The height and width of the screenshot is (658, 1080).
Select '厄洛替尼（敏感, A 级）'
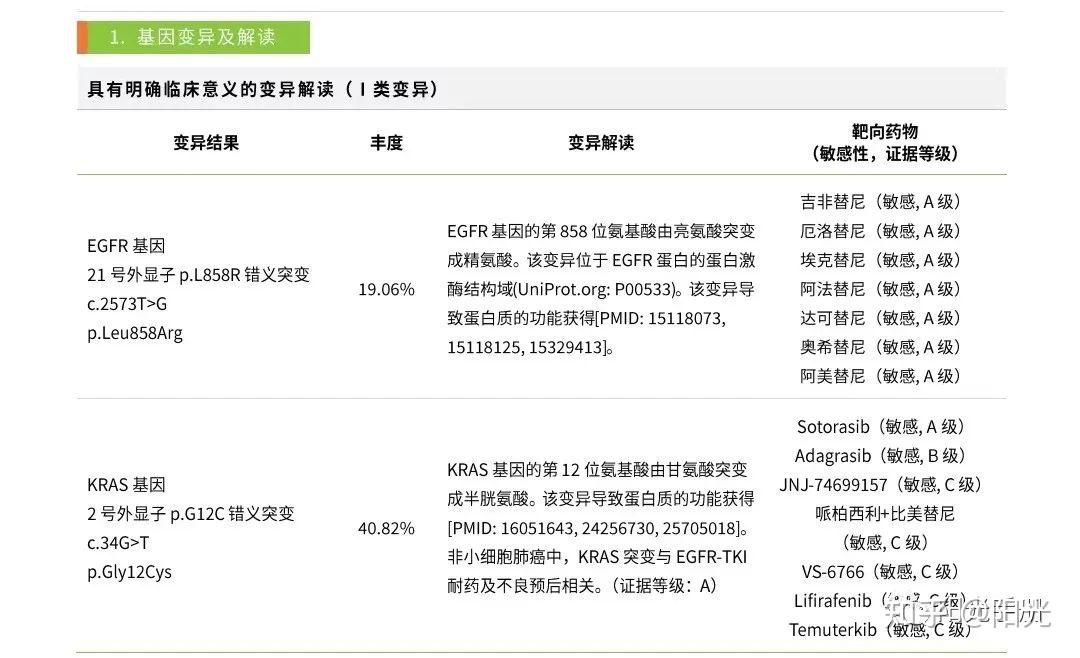click(x=881, y=231)
